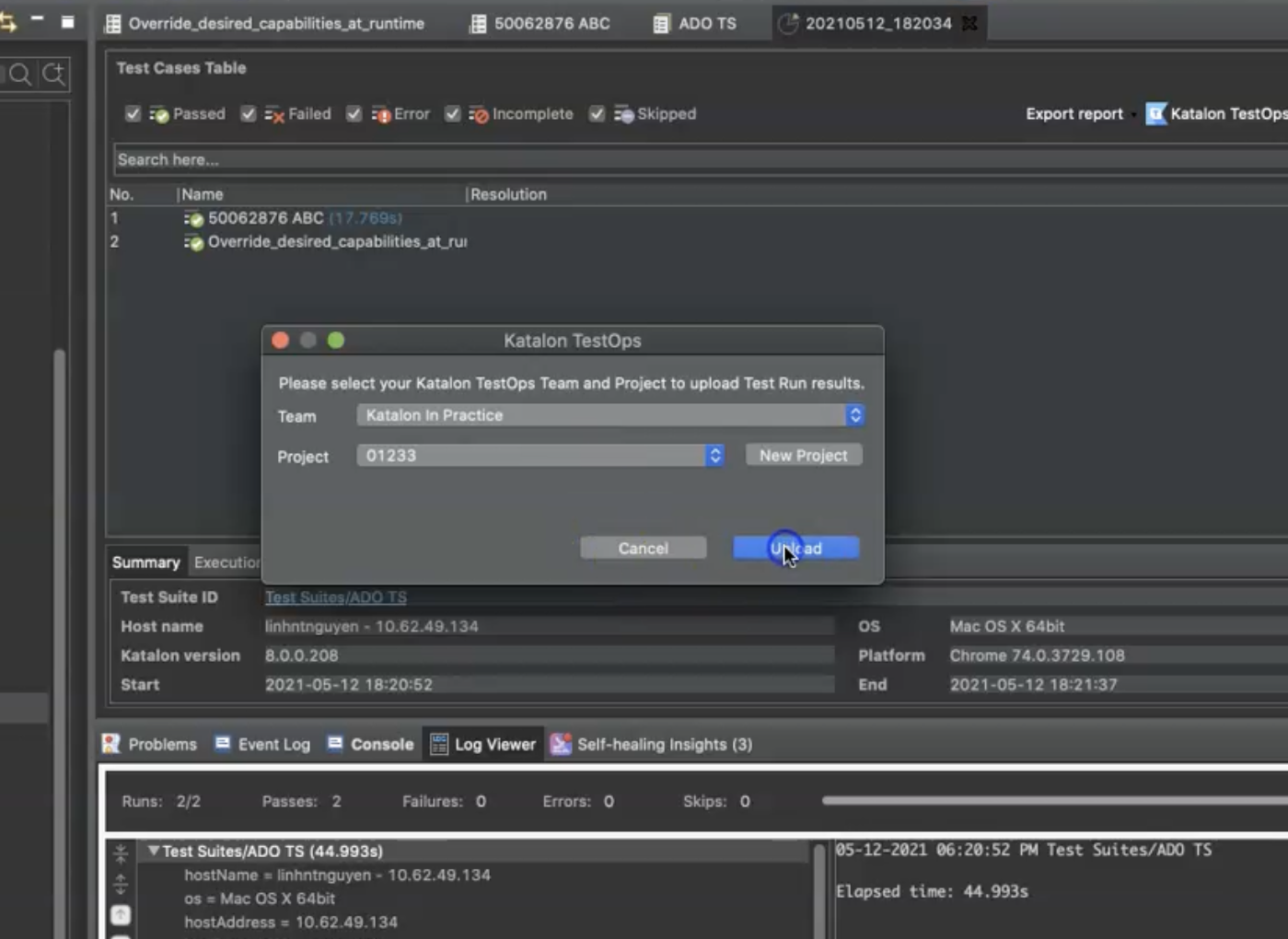
Task: Click the Console panel icon
Action: [x=333, y=744]
